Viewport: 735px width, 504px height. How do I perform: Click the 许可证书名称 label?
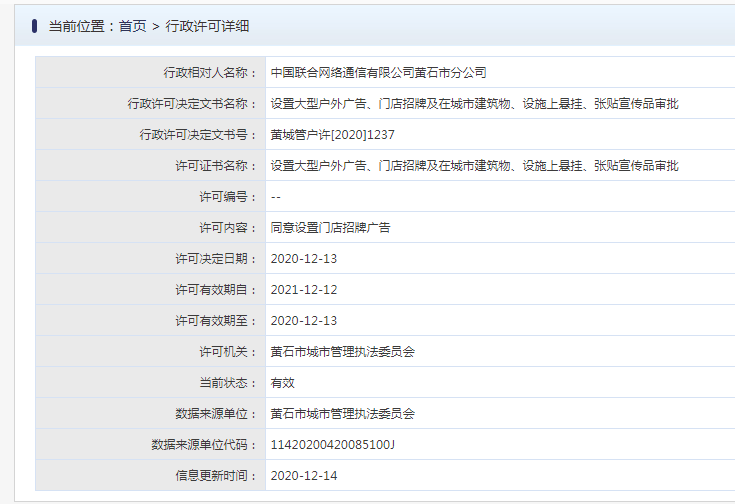(216, 165)
